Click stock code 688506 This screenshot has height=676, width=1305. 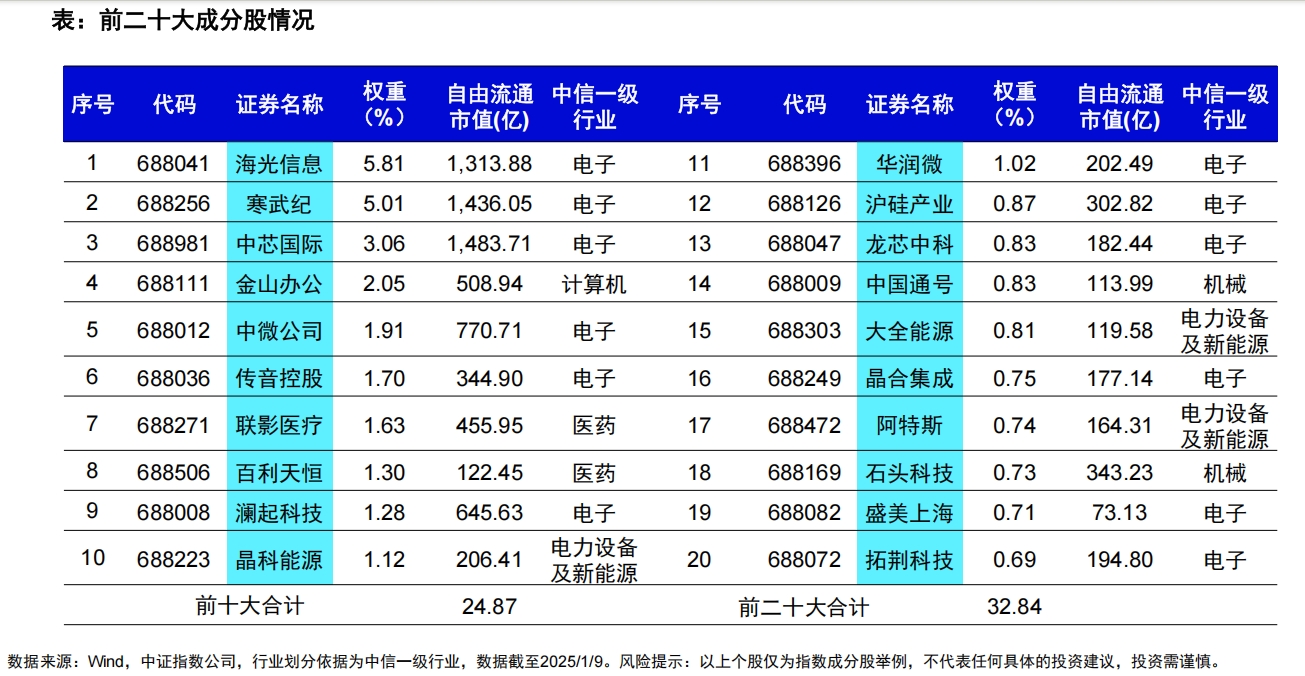[x=174, y=472]
